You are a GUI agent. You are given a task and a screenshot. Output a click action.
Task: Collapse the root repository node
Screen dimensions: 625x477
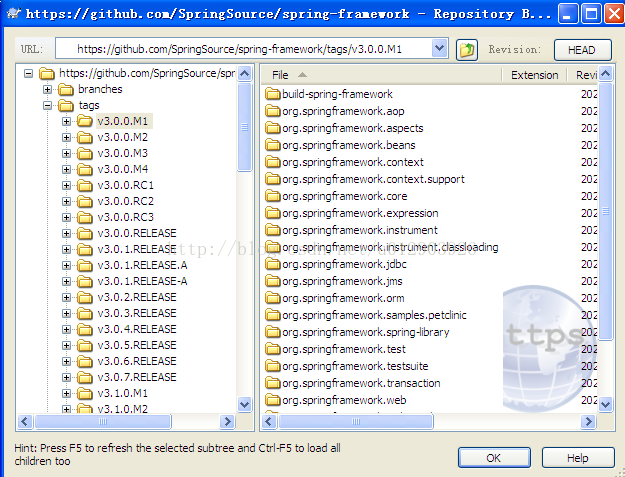(28, 73)
